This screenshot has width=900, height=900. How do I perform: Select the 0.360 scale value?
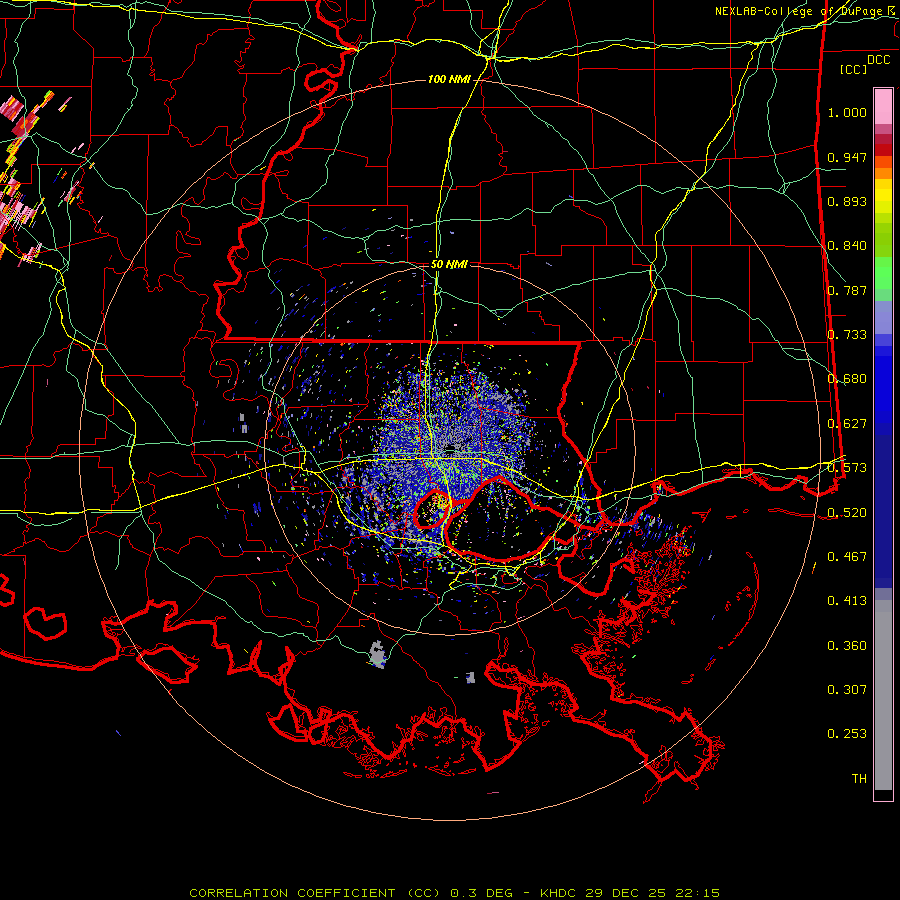[847, 646]
